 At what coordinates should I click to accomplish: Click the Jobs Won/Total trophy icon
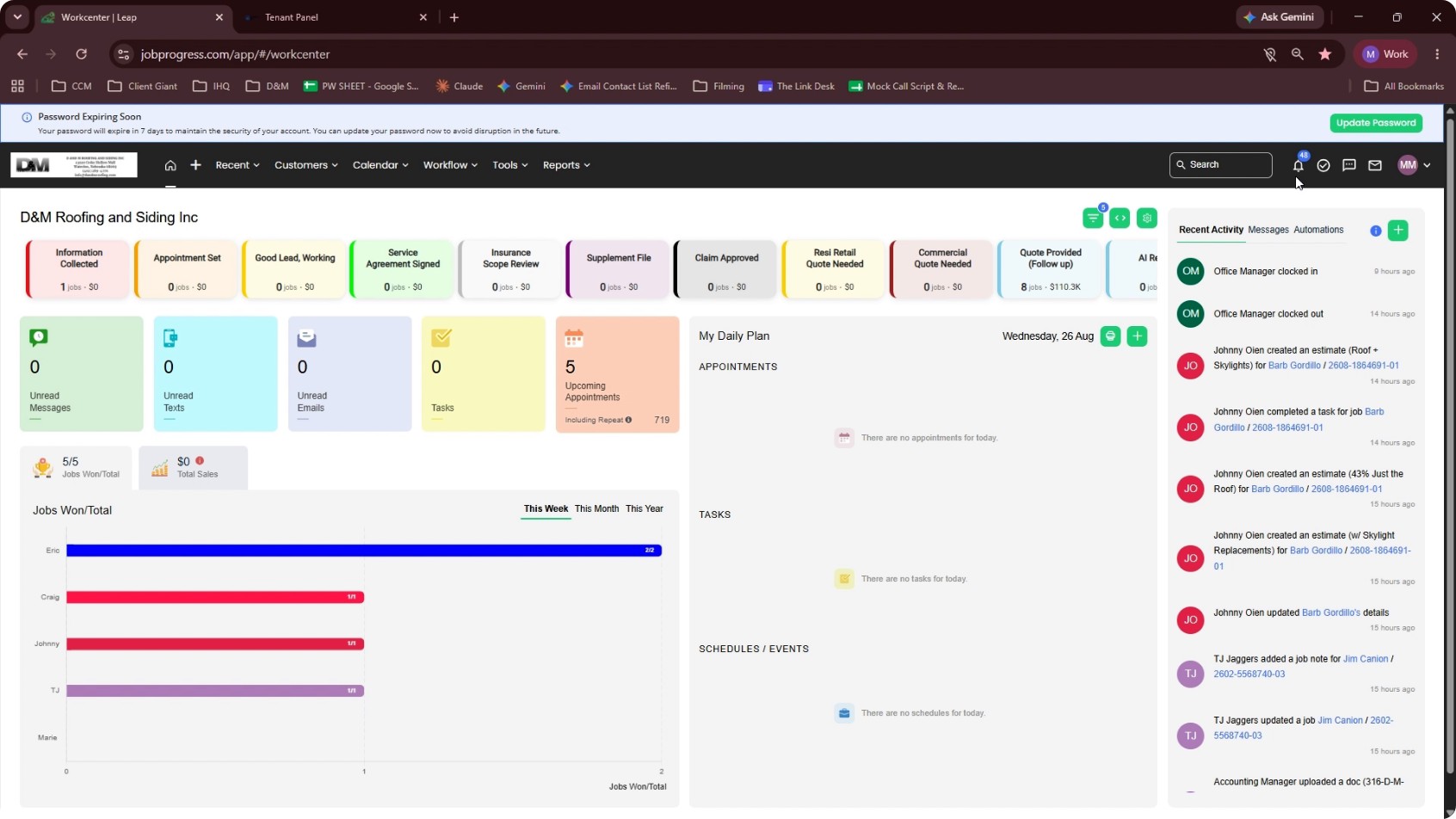tap(43, 467)
